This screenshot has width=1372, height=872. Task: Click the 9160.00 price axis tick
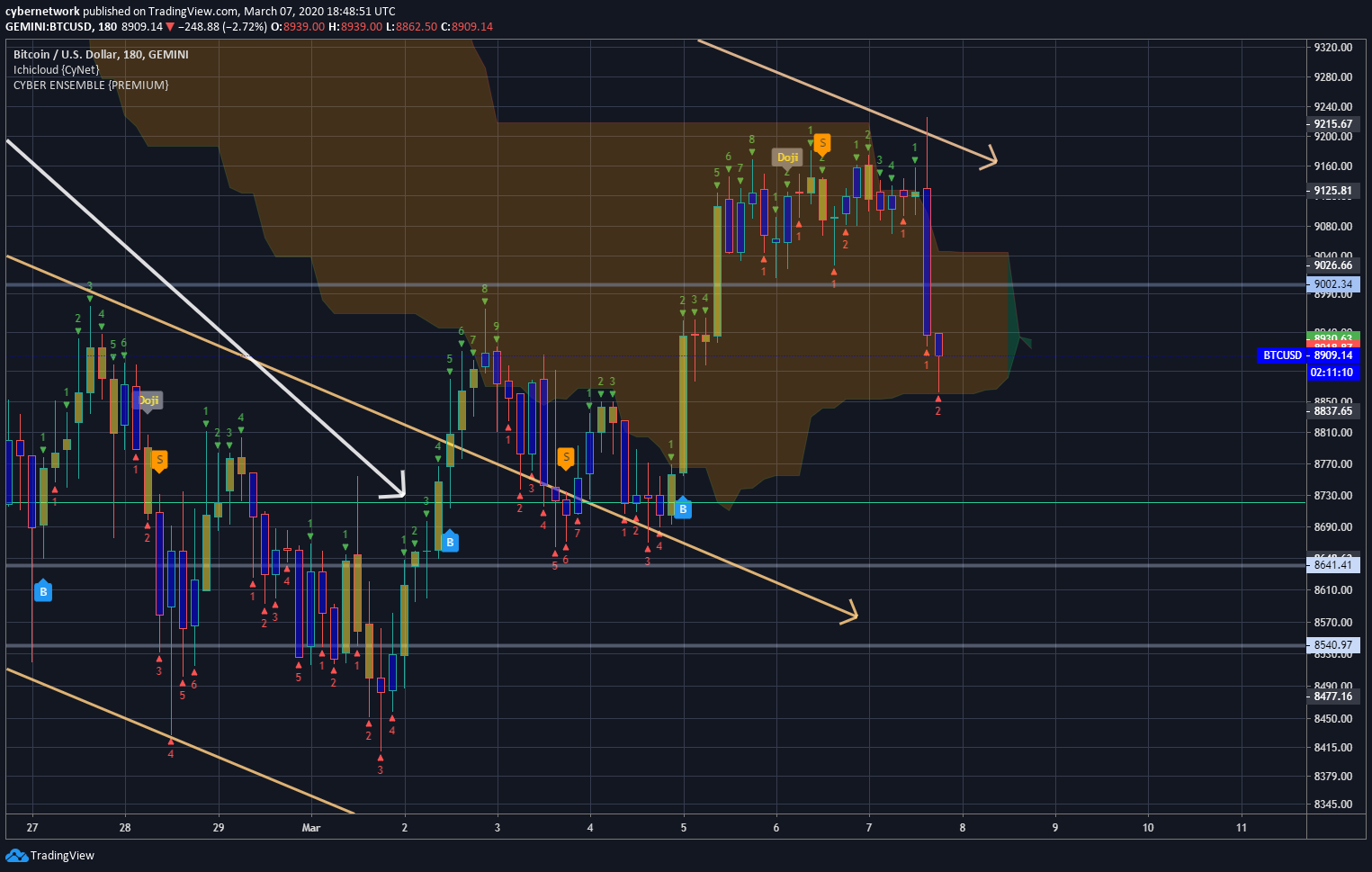[1332, 166]
